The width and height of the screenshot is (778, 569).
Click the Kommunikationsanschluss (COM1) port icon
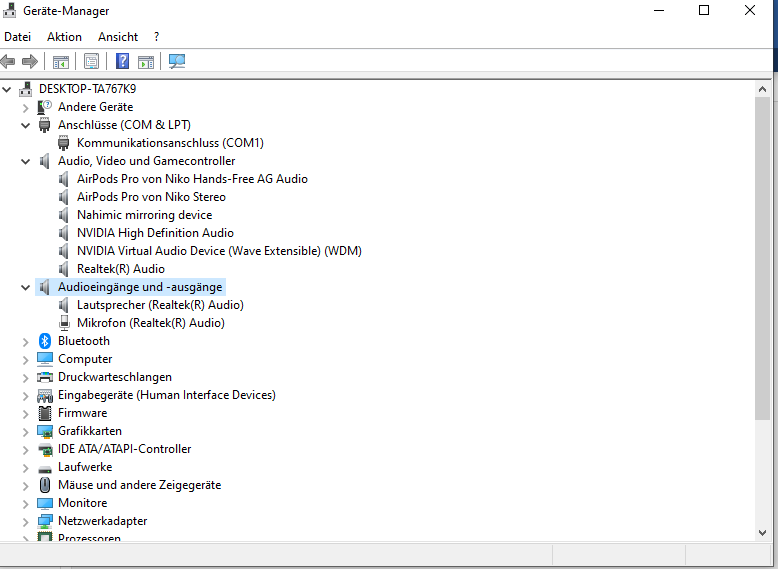(x=64, y=143)
